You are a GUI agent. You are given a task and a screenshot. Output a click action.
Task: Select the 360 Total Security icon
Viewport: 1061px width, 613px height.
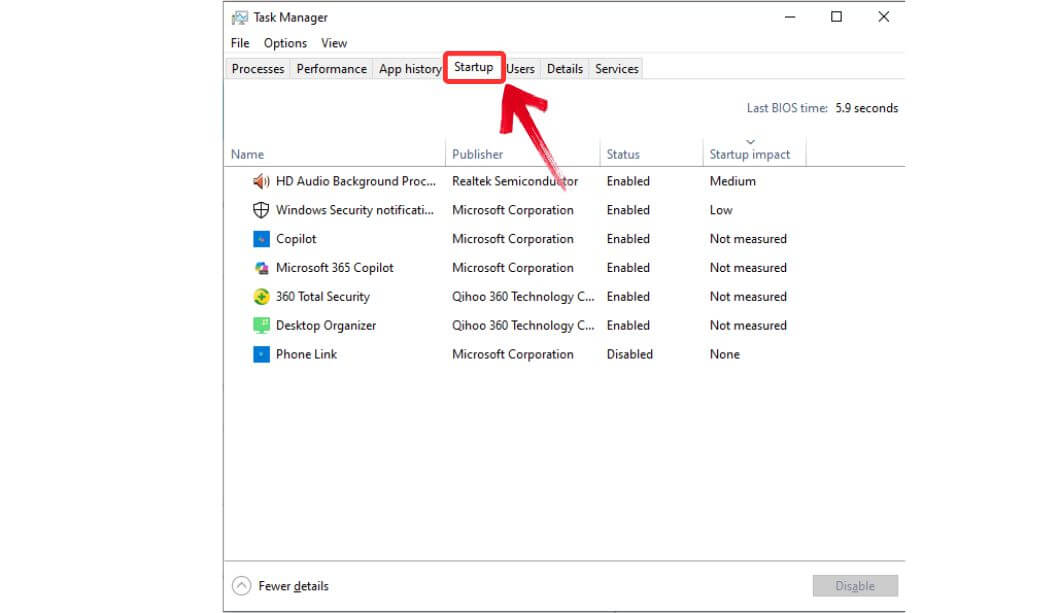point(260,296)
